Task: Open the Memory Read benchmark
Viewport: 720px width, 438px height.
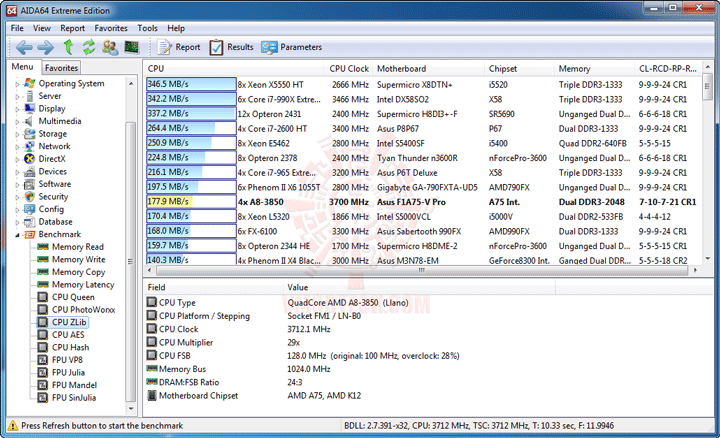Action: [78, 247]
